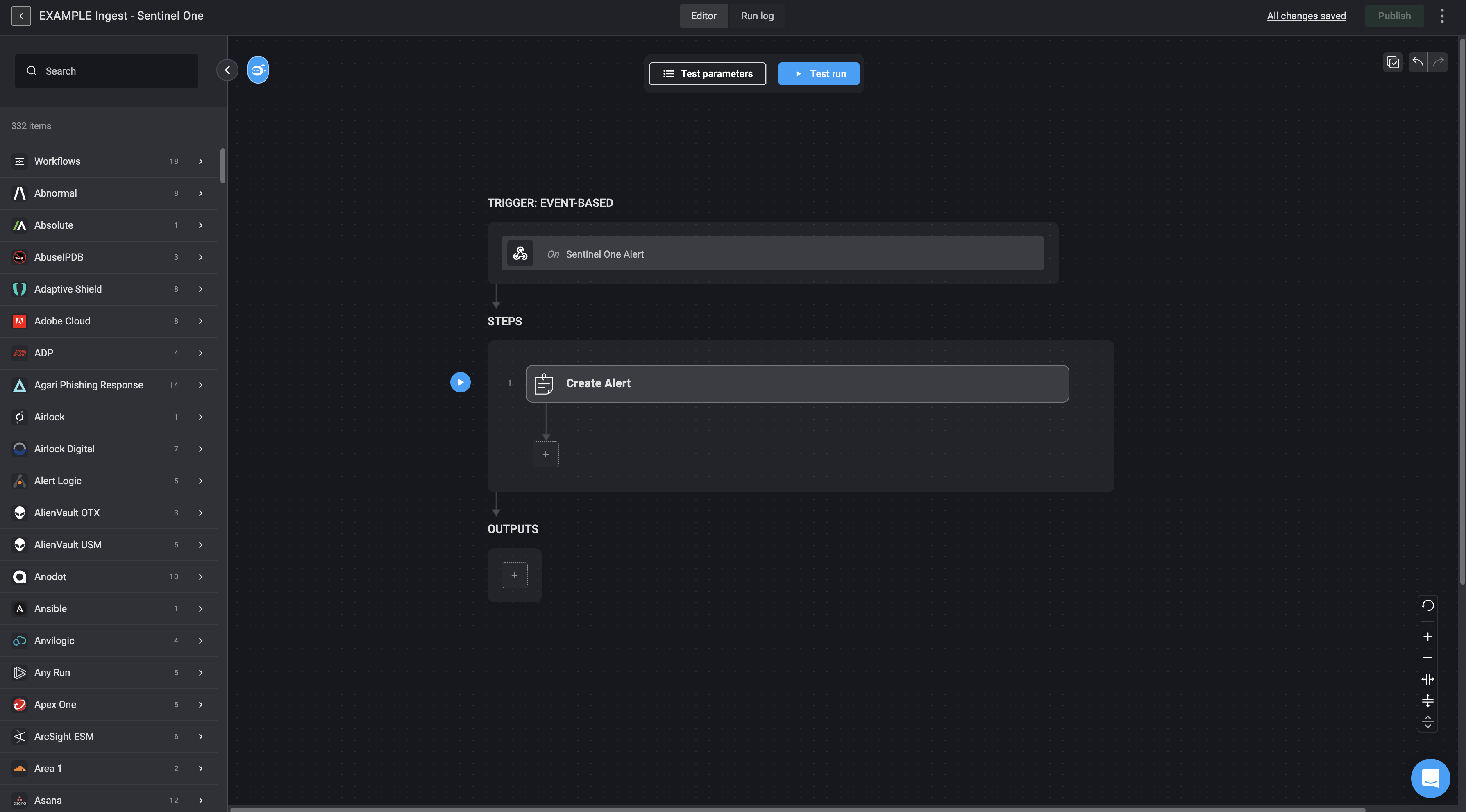Reset canvas view with the circular arrow
Image resolution: width=1466 pixels, height=812 pixels.
[1427, 606]
